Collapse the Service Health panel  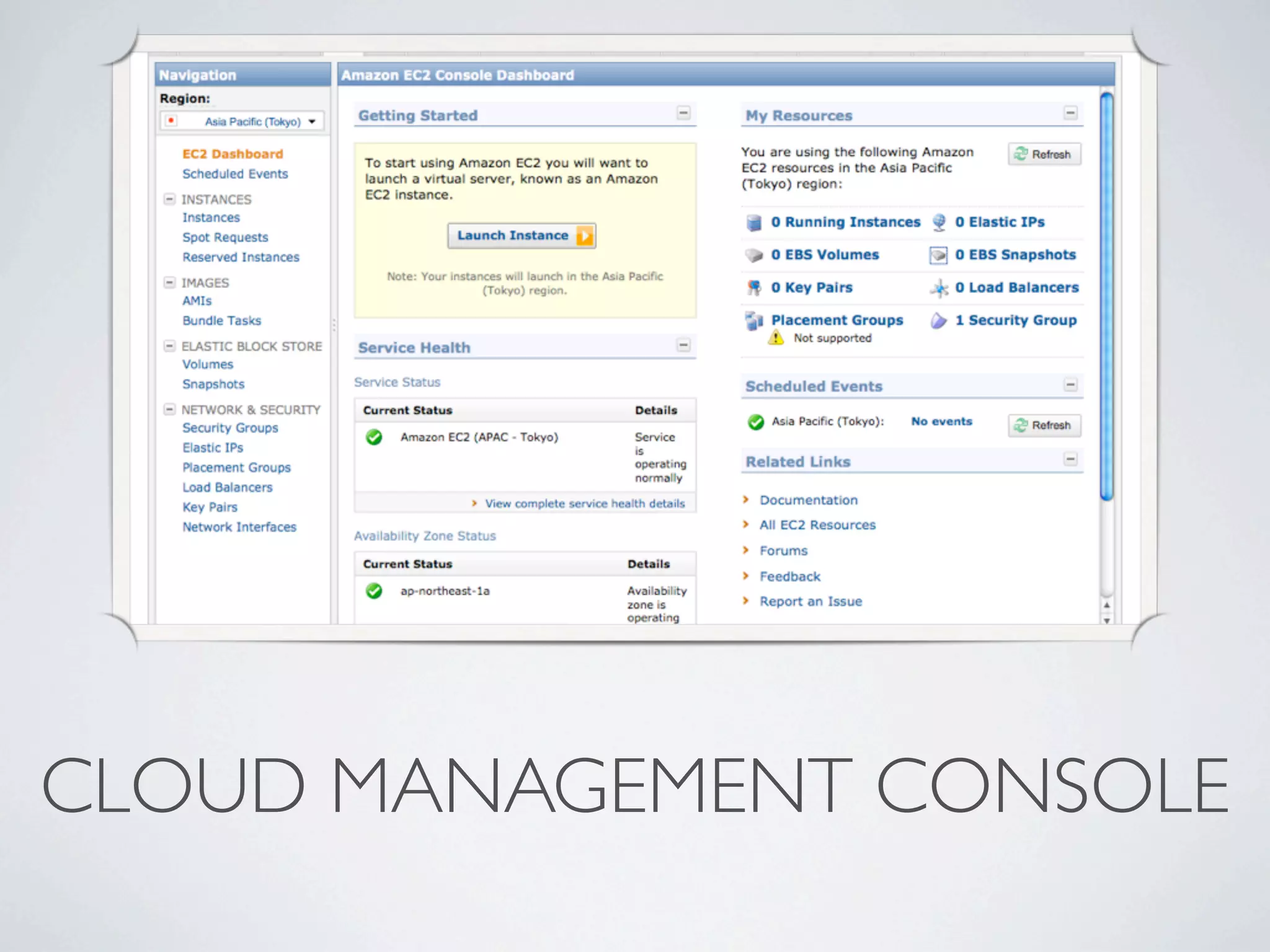(683, 345)
